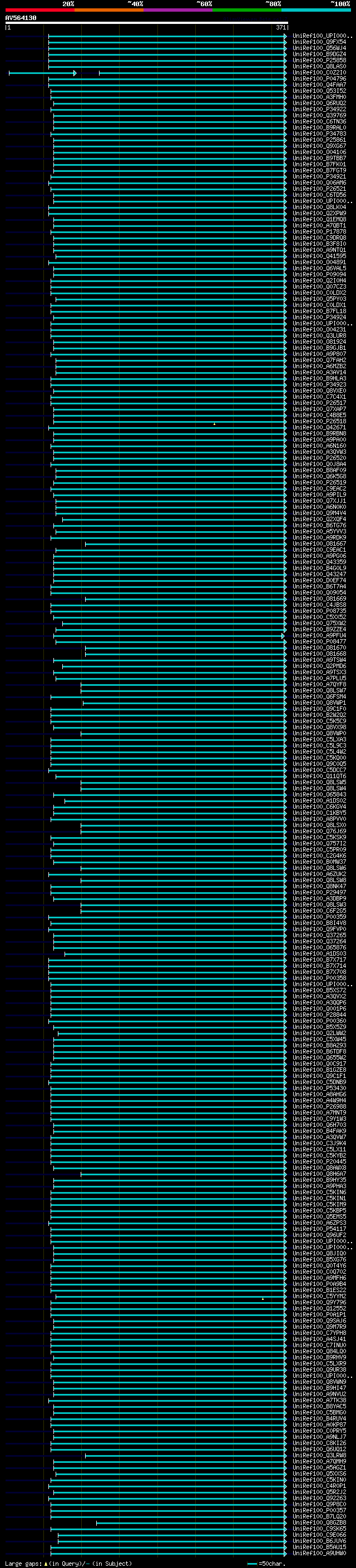
Task: Select label UniRef100_A7PLU5
Action: click(x=319, y=678)
